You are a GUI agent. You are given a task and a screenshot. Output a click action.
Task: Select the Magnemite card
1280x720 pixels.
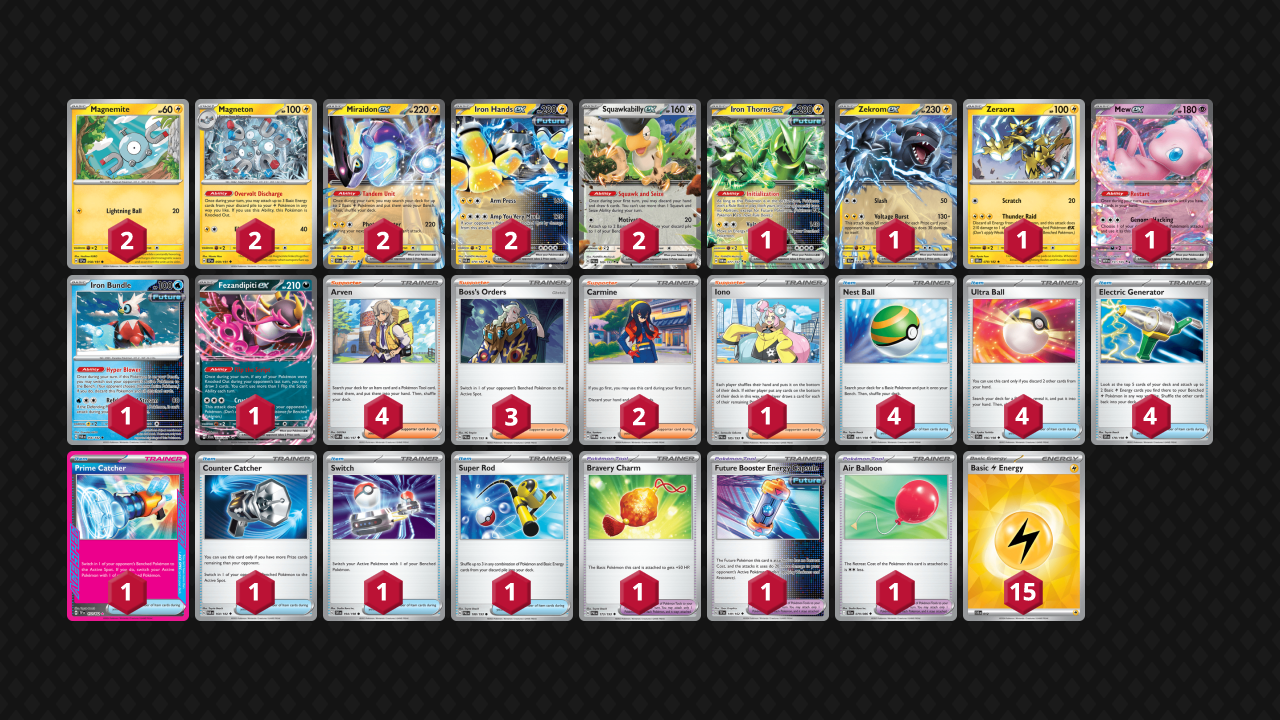(128, 184)
